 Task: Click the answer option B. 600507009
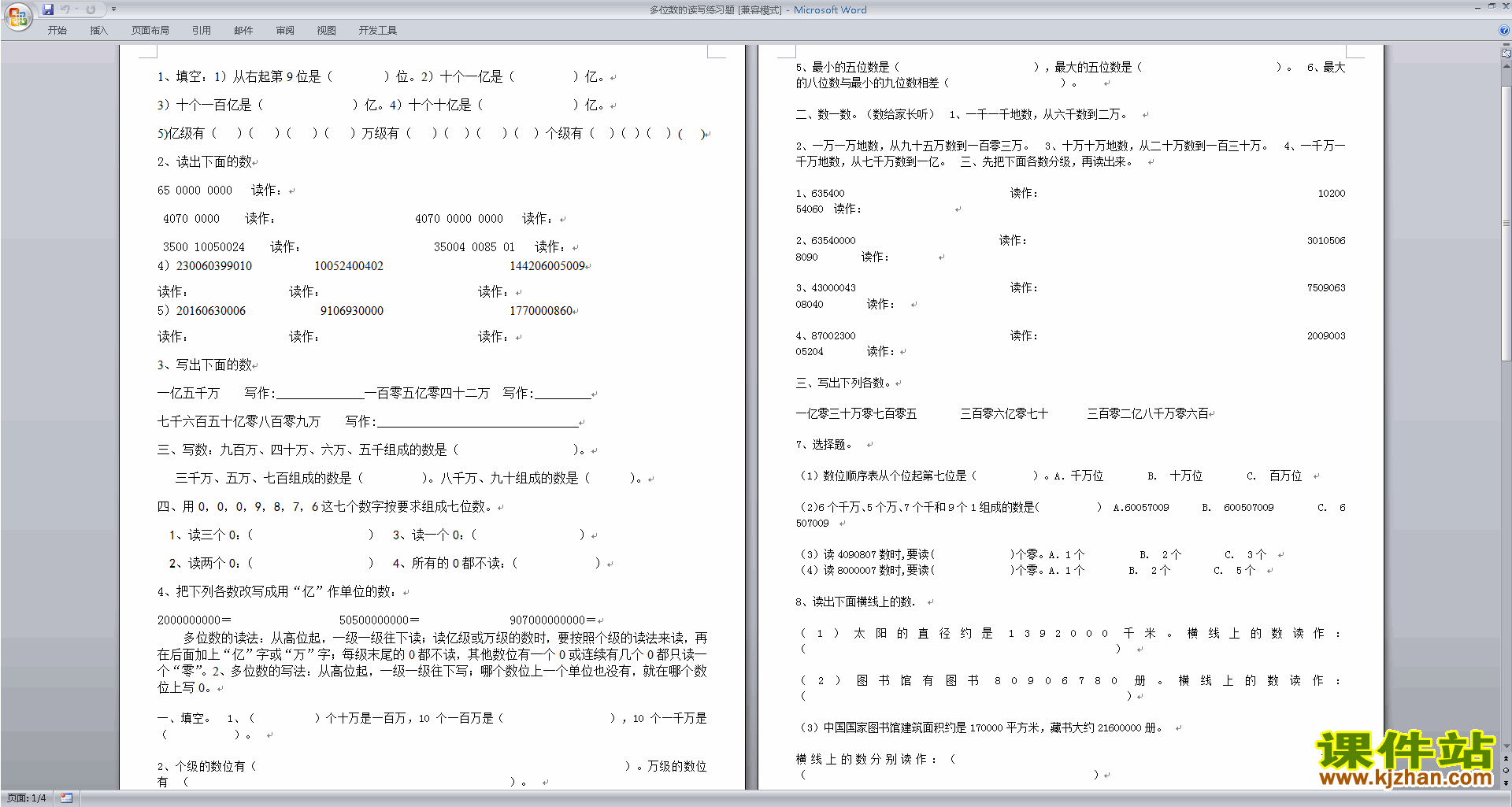[1238, 508]
